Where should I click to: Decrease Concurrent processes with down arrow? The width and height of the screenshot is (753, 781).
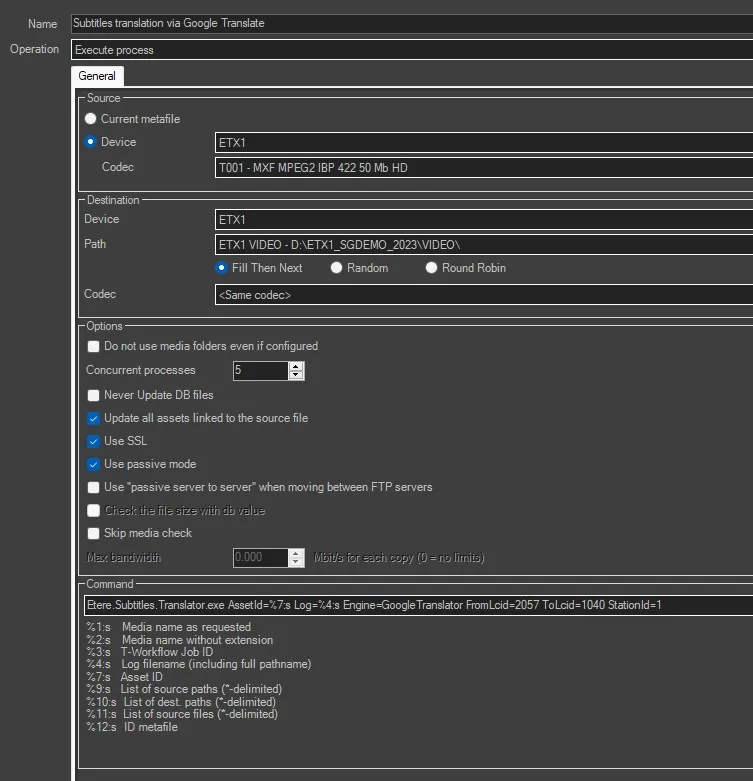pyautogui.click(x=296, y=376)
